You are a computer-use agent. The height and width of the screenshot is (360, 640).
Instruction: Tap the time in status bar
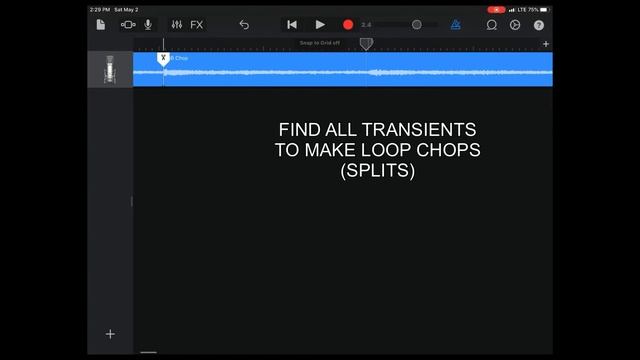tap(100, 9)
